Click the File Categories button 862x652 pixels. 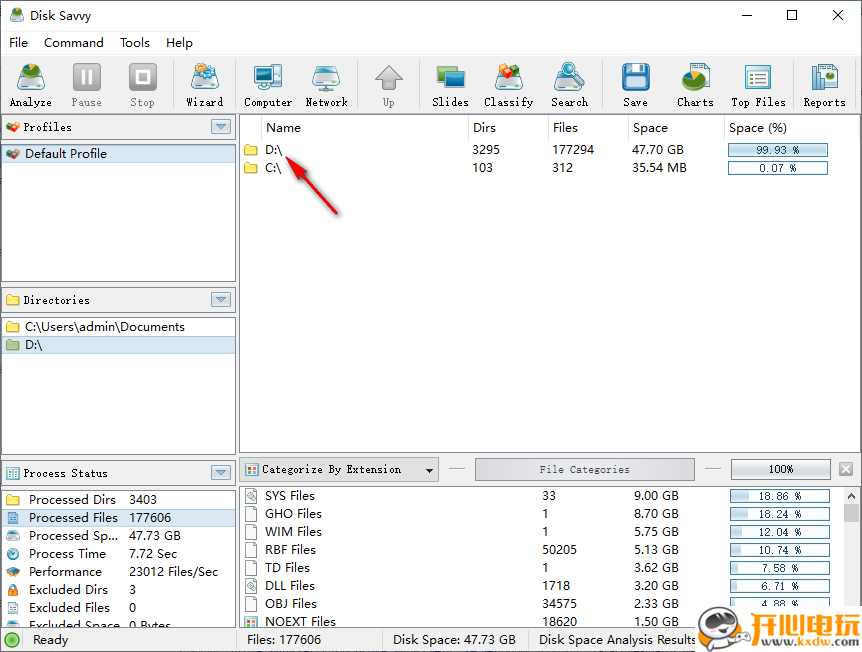click(584, 470)
